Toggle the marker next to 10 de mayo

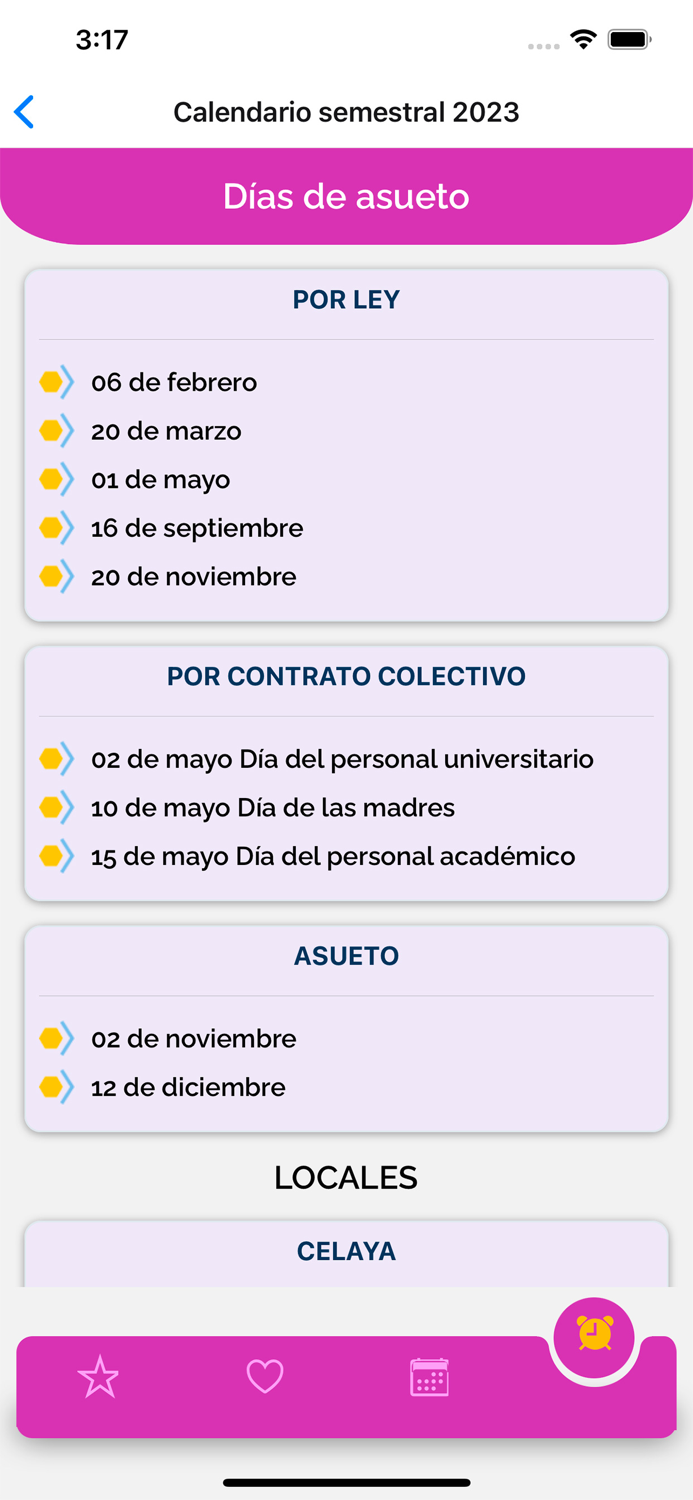click(53, 807)
